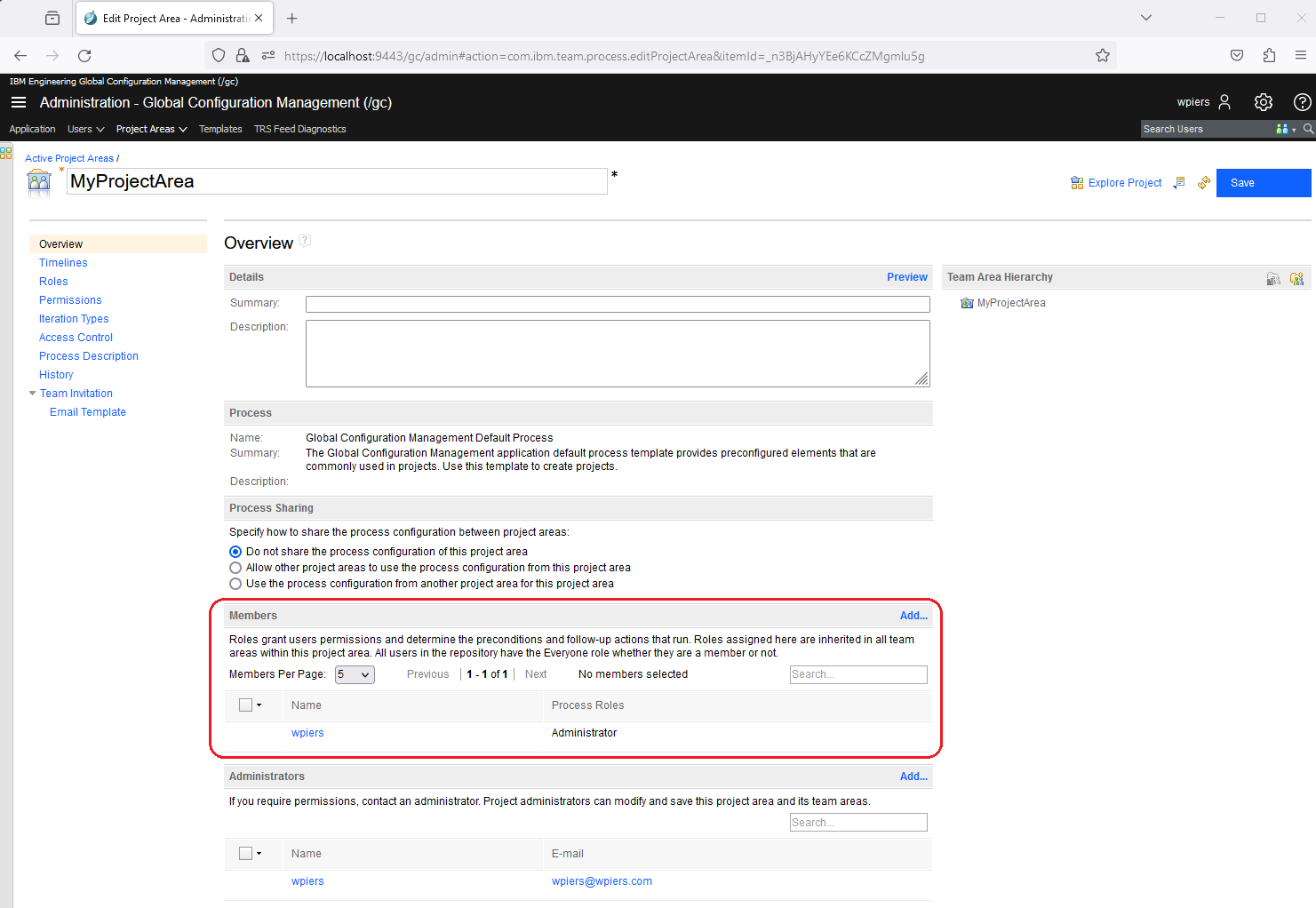Image resolution: width=1316 pixels, height=908 pixels.
Task: Open the hamburger navigation menu in the banner
Action: pyautogui.click(x=18, y=103)
